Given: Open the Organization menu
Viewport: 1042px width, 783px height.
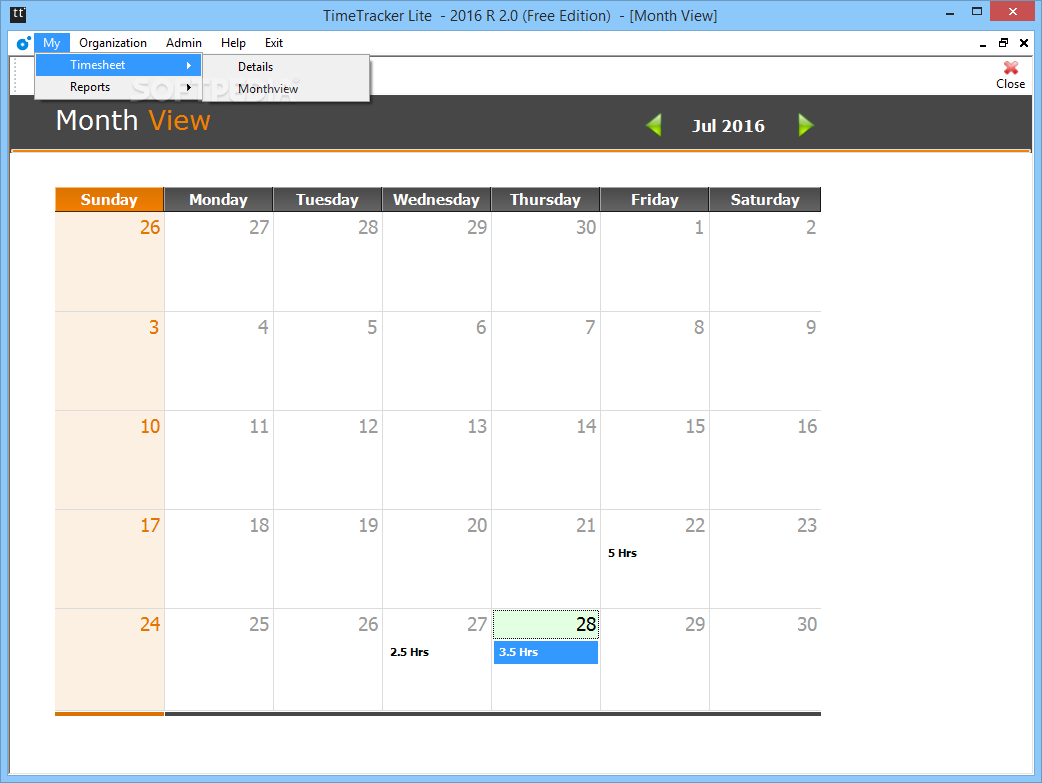Looking at the screenshot, I should (113, 43).
